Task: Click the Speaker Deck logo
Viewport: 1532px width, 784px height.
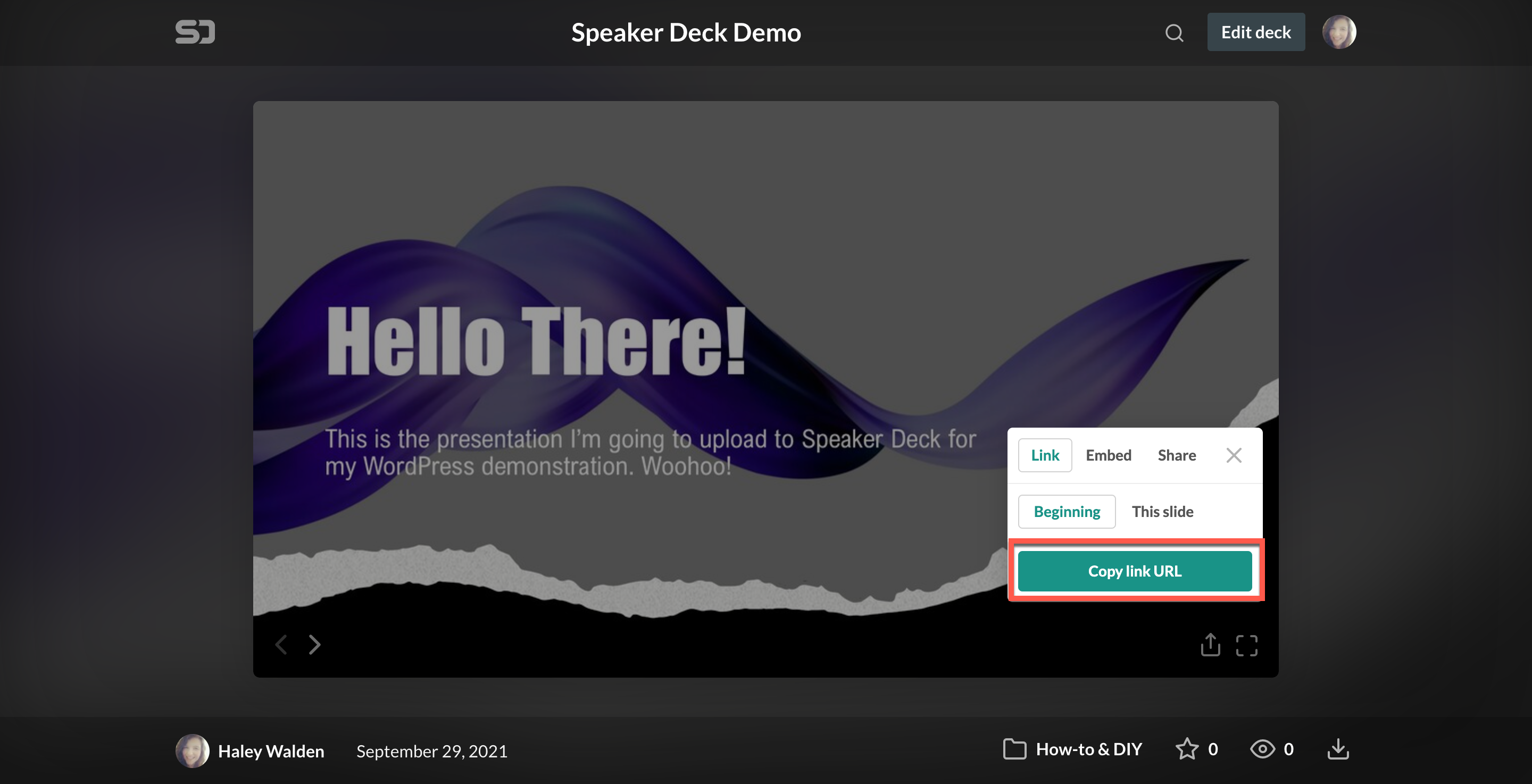Action: tap(195, 32)
